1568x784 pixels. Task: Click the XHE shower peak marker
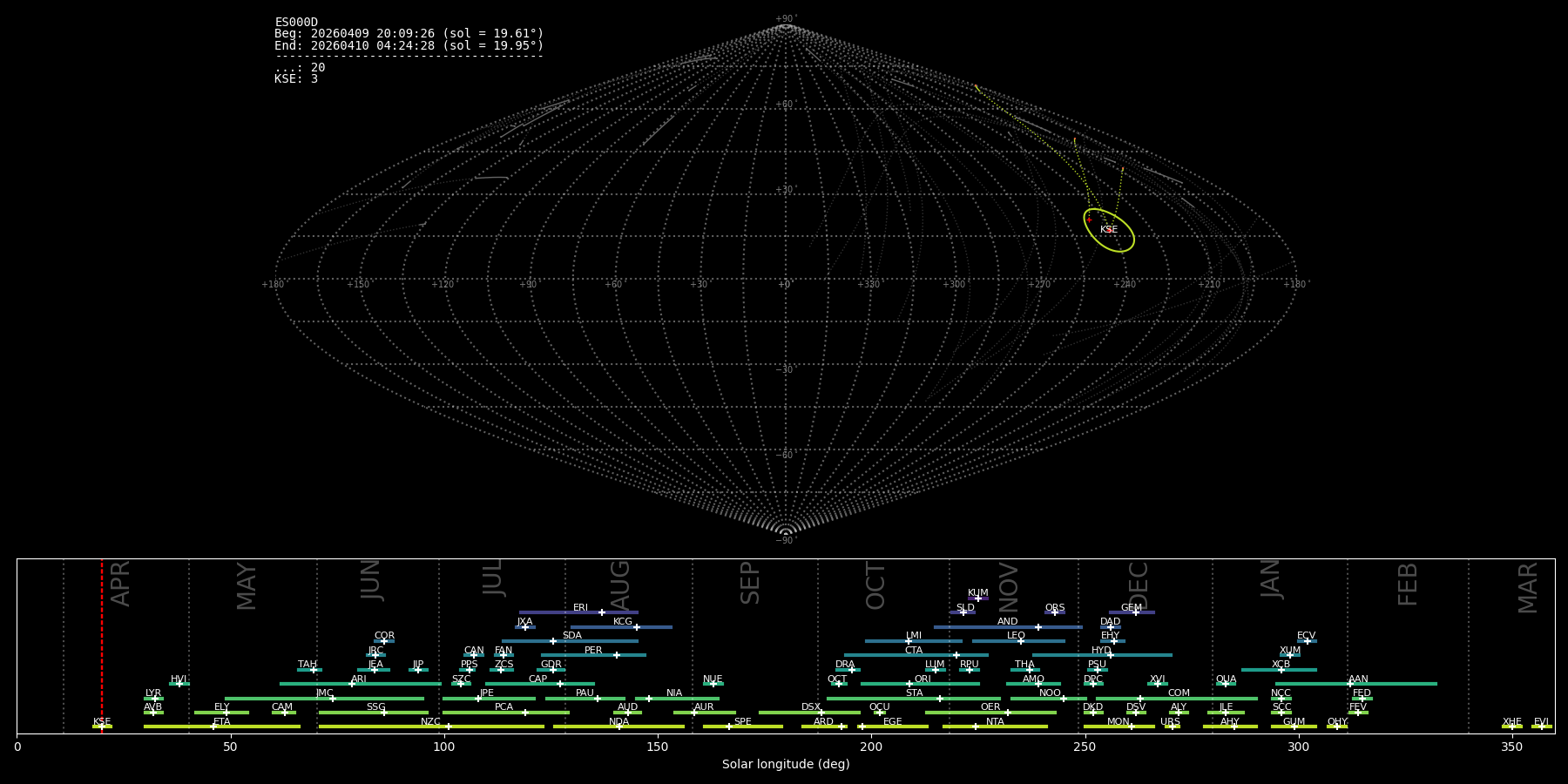pyautogui.click(x=1512, y=727)
